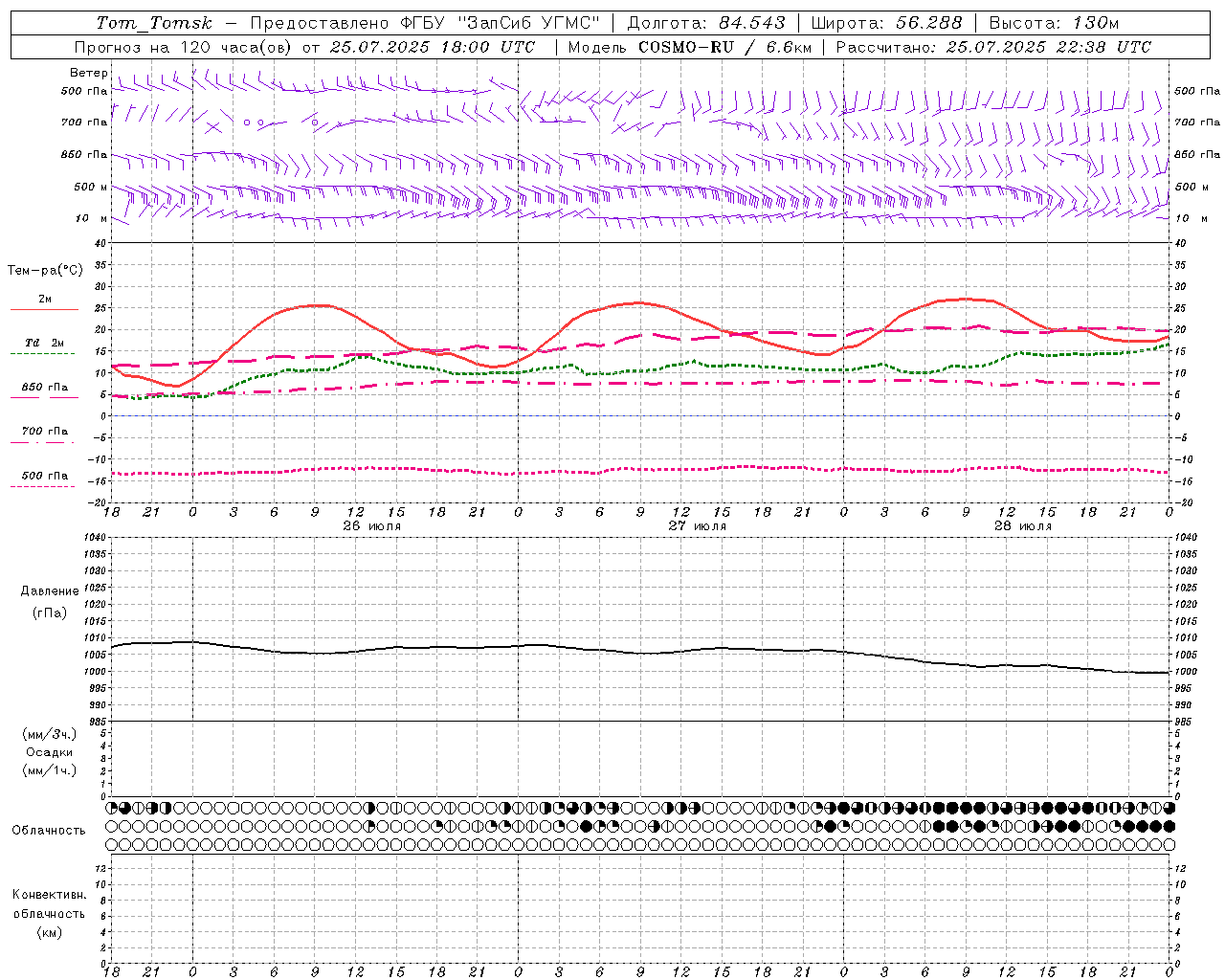Image resolution: width=1225 pixels, height=980 pixels.
Task: Click the Тем-ра(°C) panel label
Action: 45,271
